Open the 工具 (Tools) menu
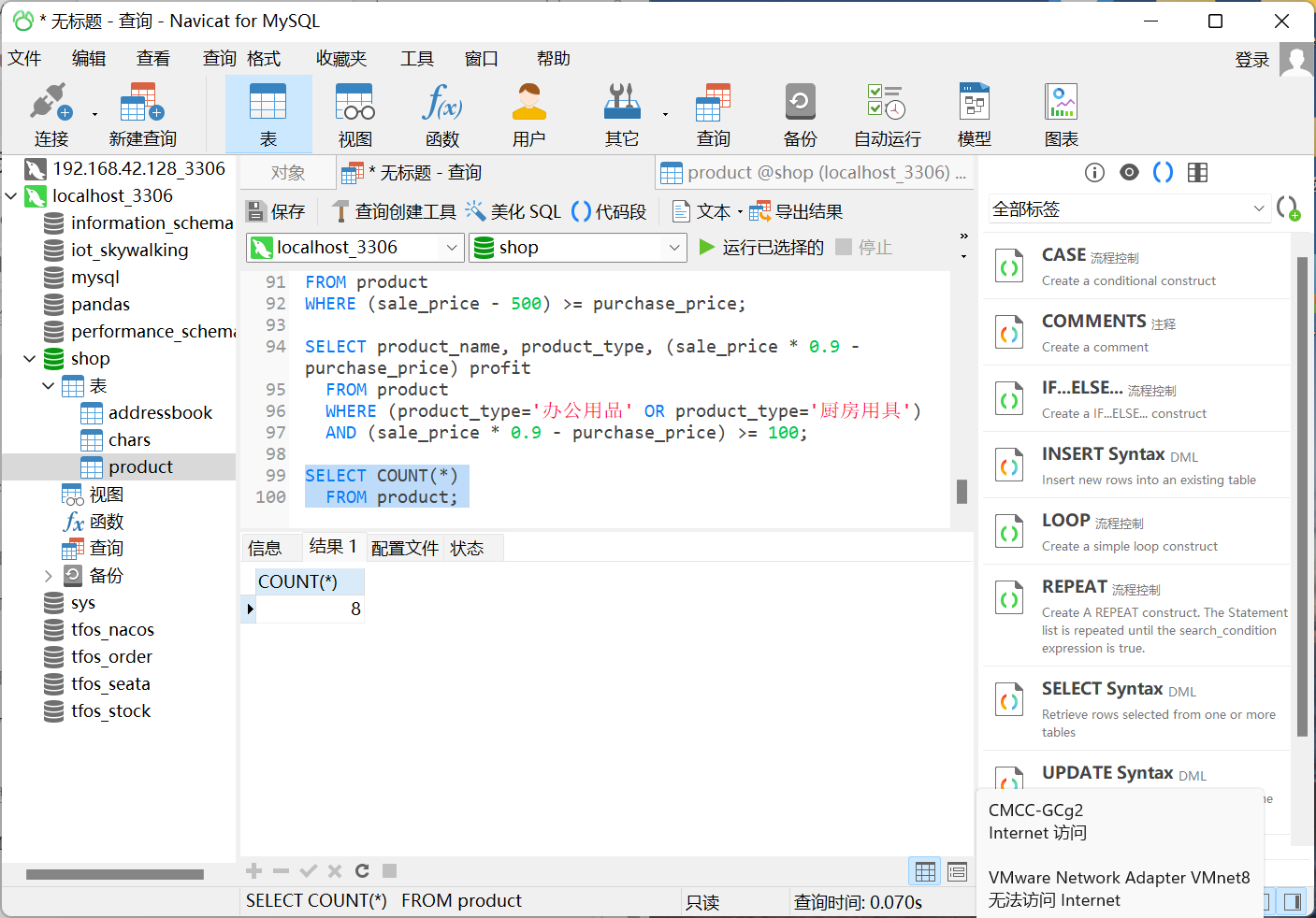 pyautogui.click(x=417, y=59)
